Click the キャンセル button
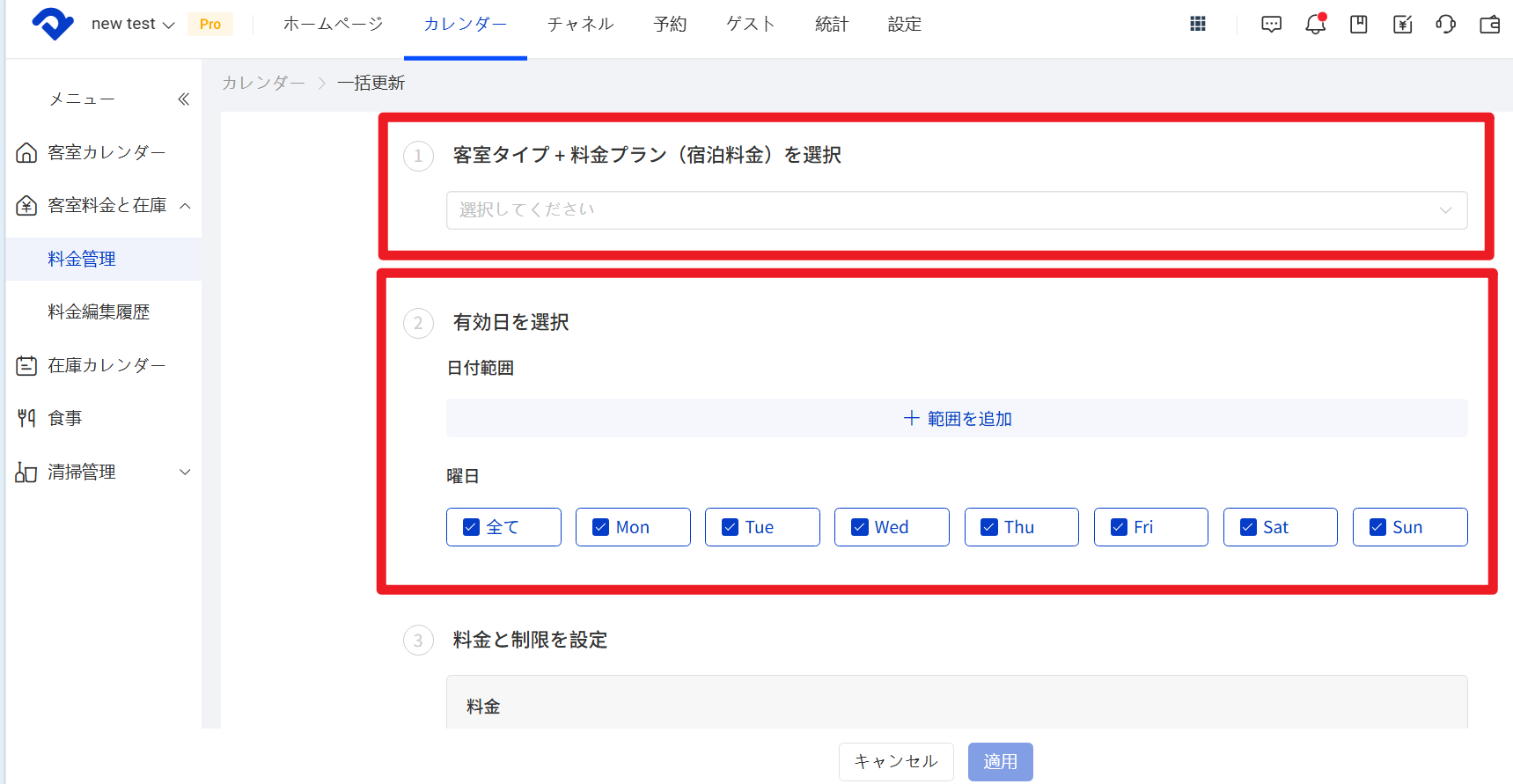The height and width of the screenshot is (784, 1513). pyautogui.click(x=896, y=762)
